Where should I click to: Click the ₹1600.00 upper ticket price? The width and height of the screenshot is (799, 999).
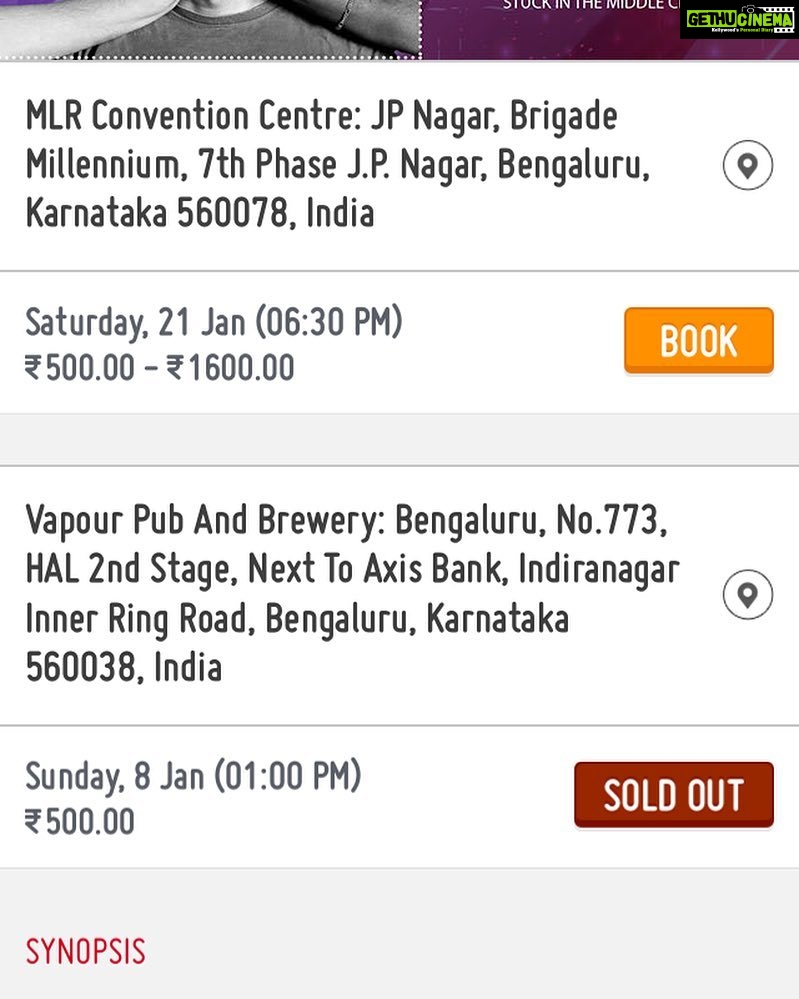(231, 368)
